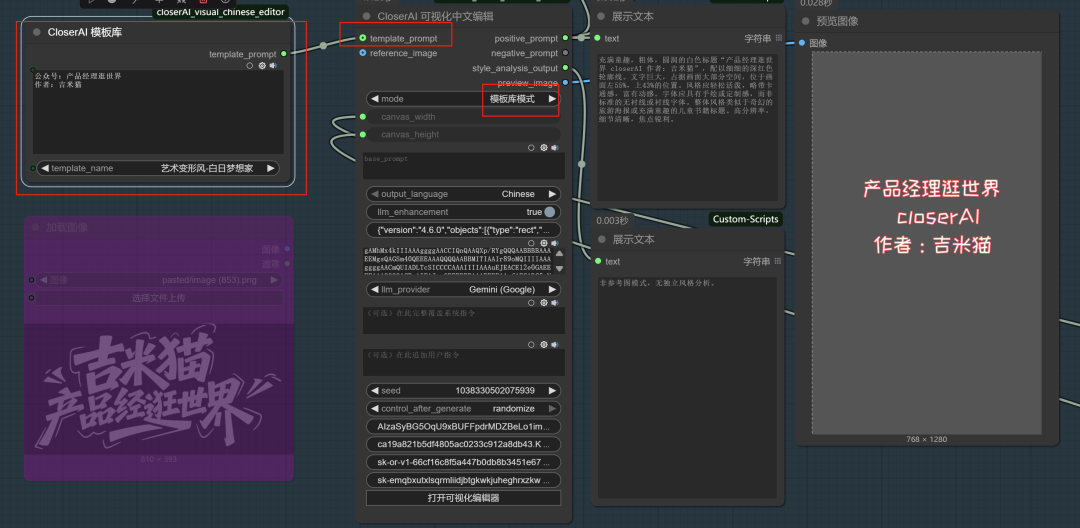
Task: Advance output_language with its right arrow
Action: click(552, 194)
